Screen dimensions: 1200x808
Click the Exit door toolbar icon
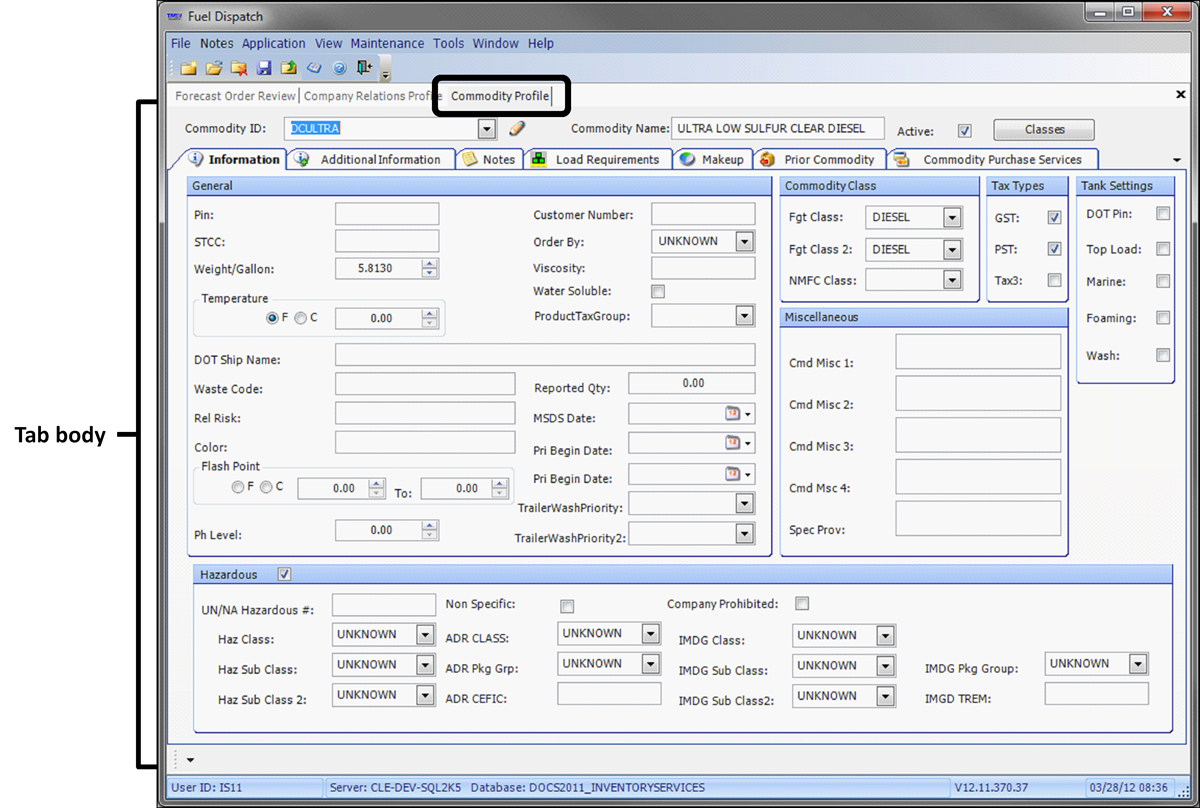click(364, 68)
